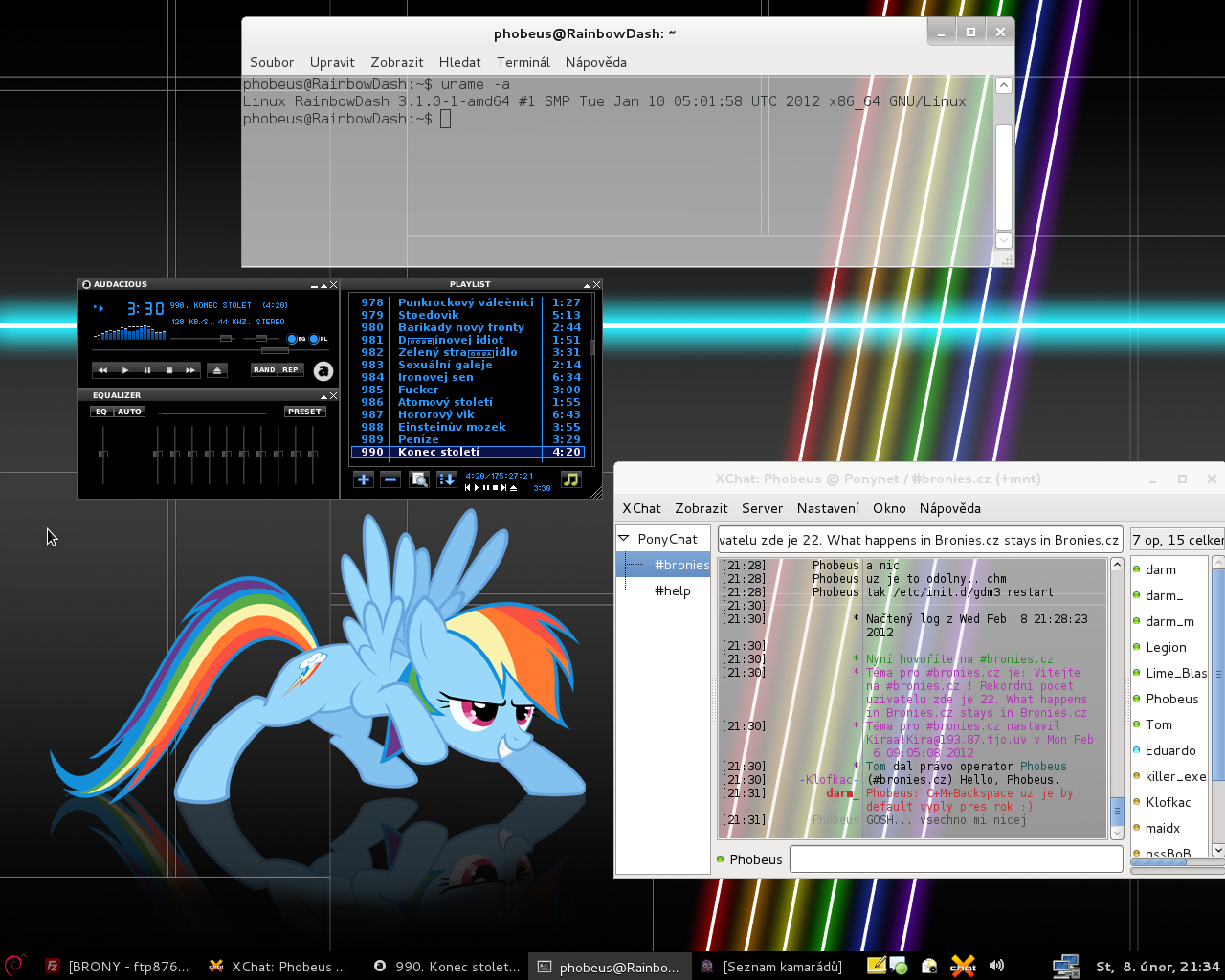Select user Eduardo in XChat user list
The image size is (1225, 980).
coord(1170,750)
